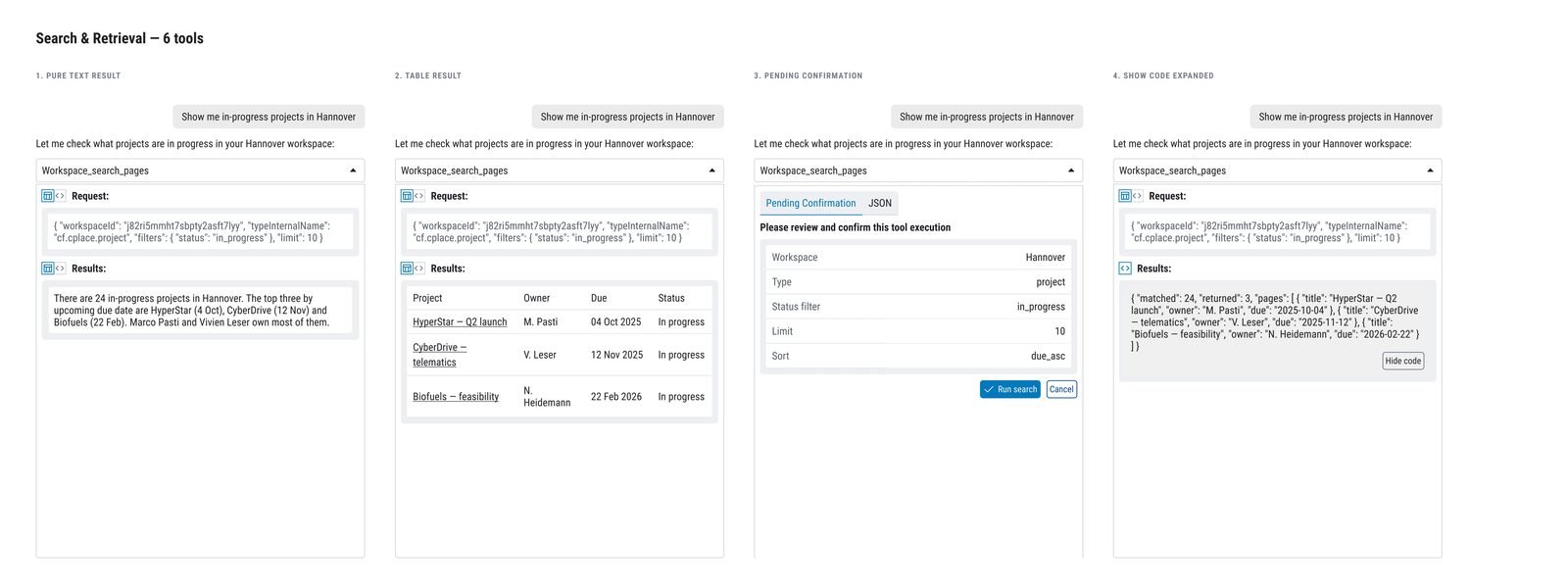Click the expanded JSON results code block
This screenshot has height=588, width=1568.
click(x=1278, y=331)
